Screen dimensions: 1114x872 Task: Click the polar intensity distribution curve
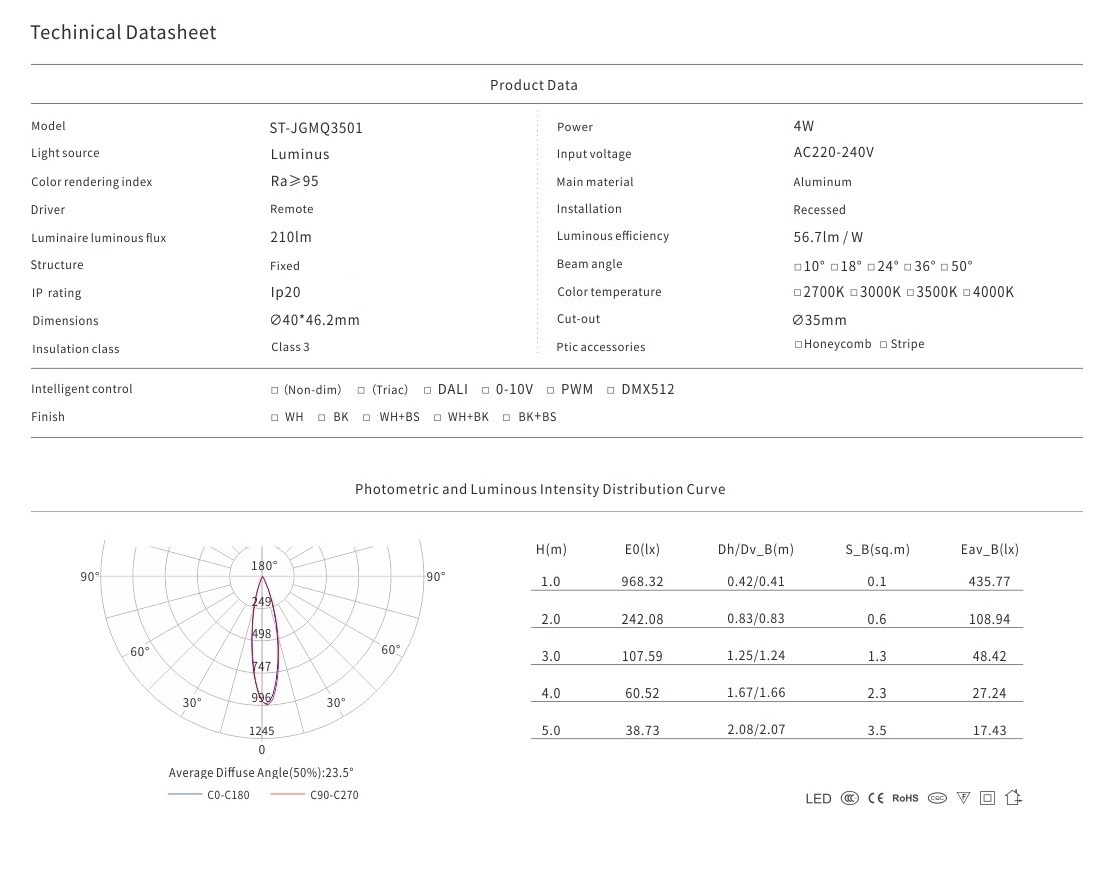[263, 640]
